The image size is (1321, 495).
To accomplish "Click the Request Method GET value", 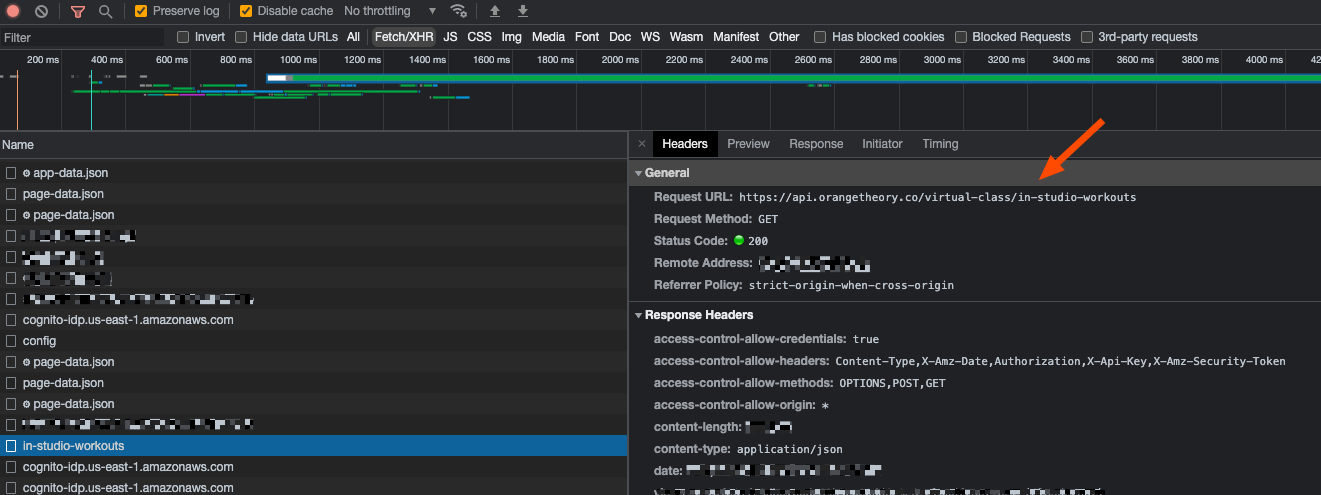I will (768, 219).
